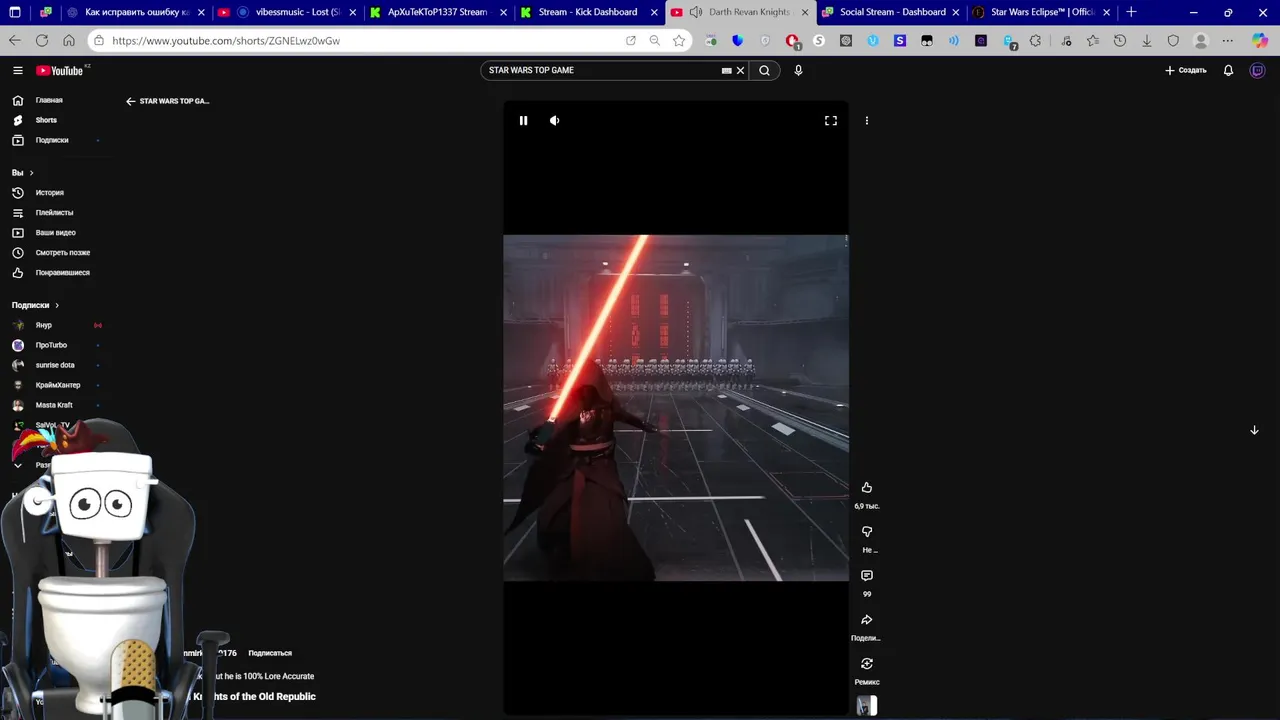Open a new browser tab
Screen dimensions: 1280x720
pyautogui.click(x=1131, y=12)
